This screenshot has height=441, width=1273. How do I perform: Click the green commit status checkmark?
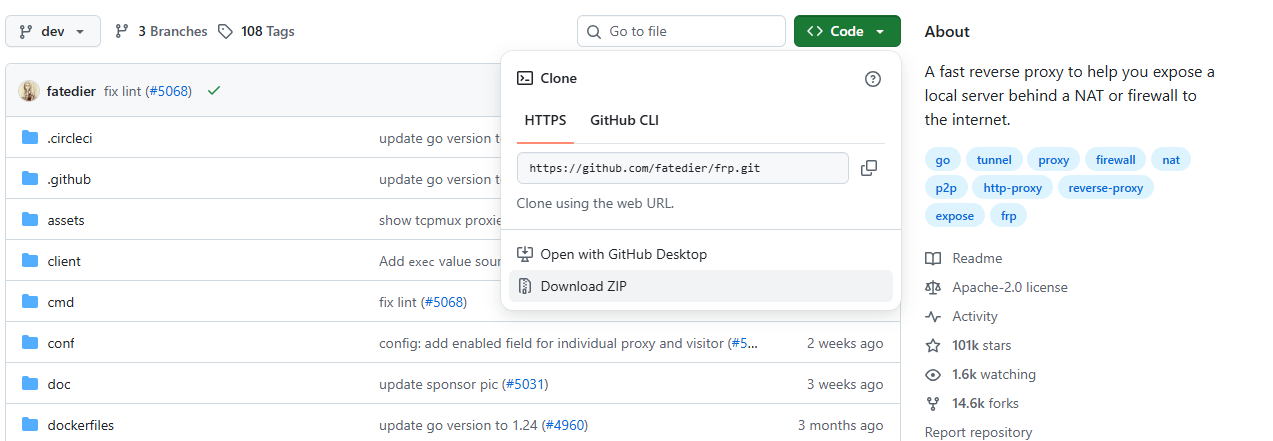[x=213, y=91]
